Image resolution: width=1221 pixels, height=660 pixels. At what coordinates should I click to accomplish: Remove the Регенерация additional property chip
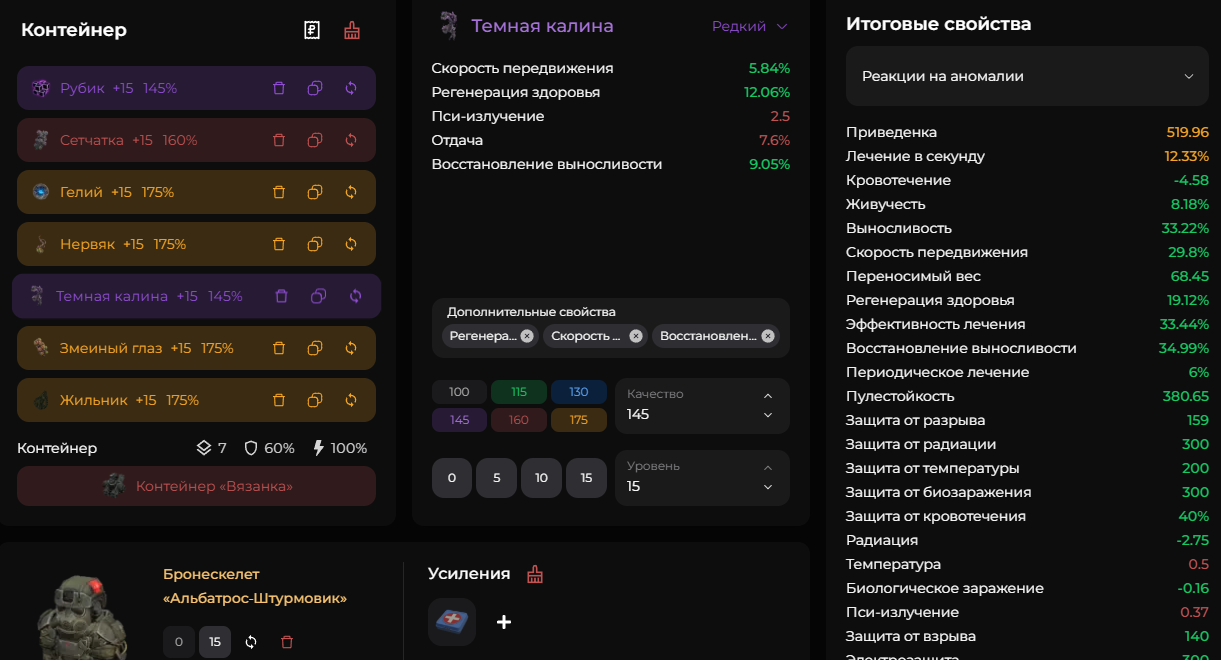click(x=527, y=336)
